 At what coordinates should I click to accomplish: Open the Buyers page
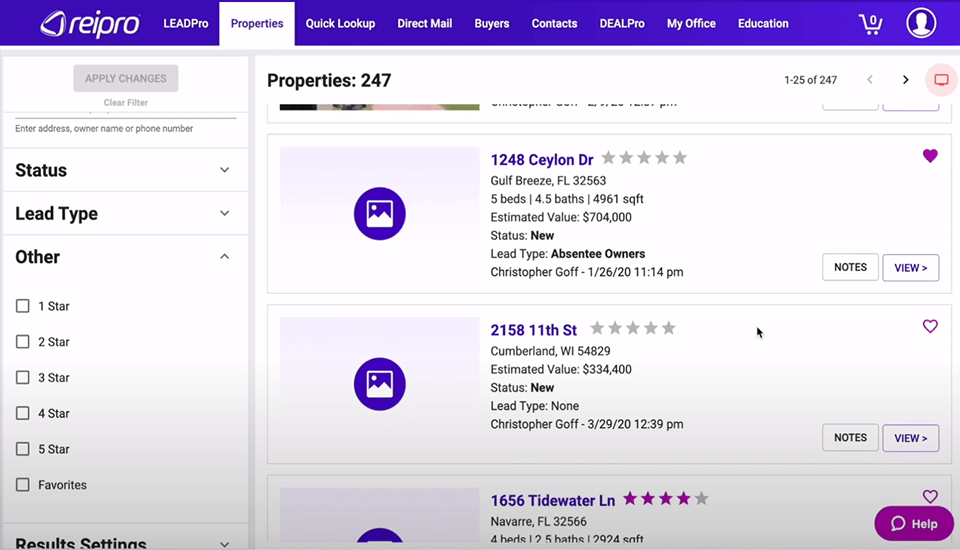pyautogui.click(x=492, y=23)
